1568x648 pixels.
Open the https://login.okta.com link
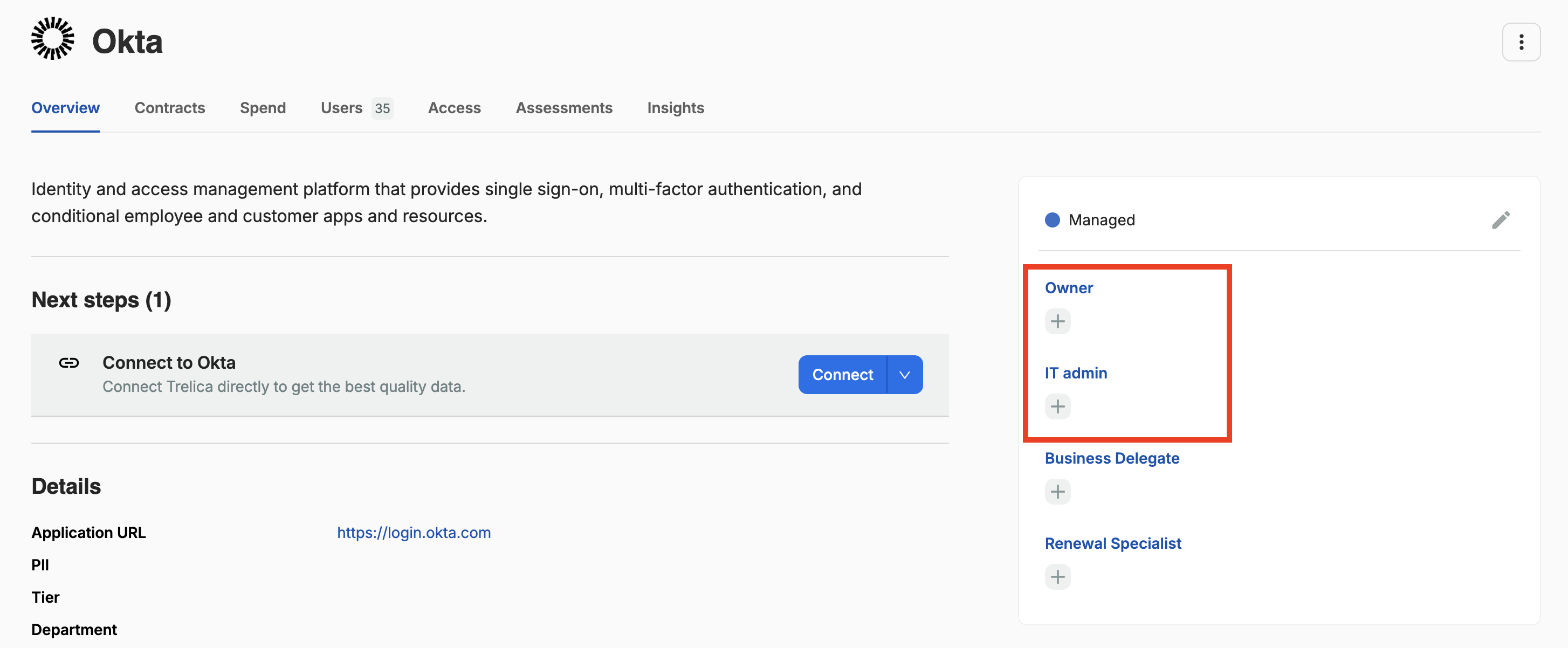414,533
